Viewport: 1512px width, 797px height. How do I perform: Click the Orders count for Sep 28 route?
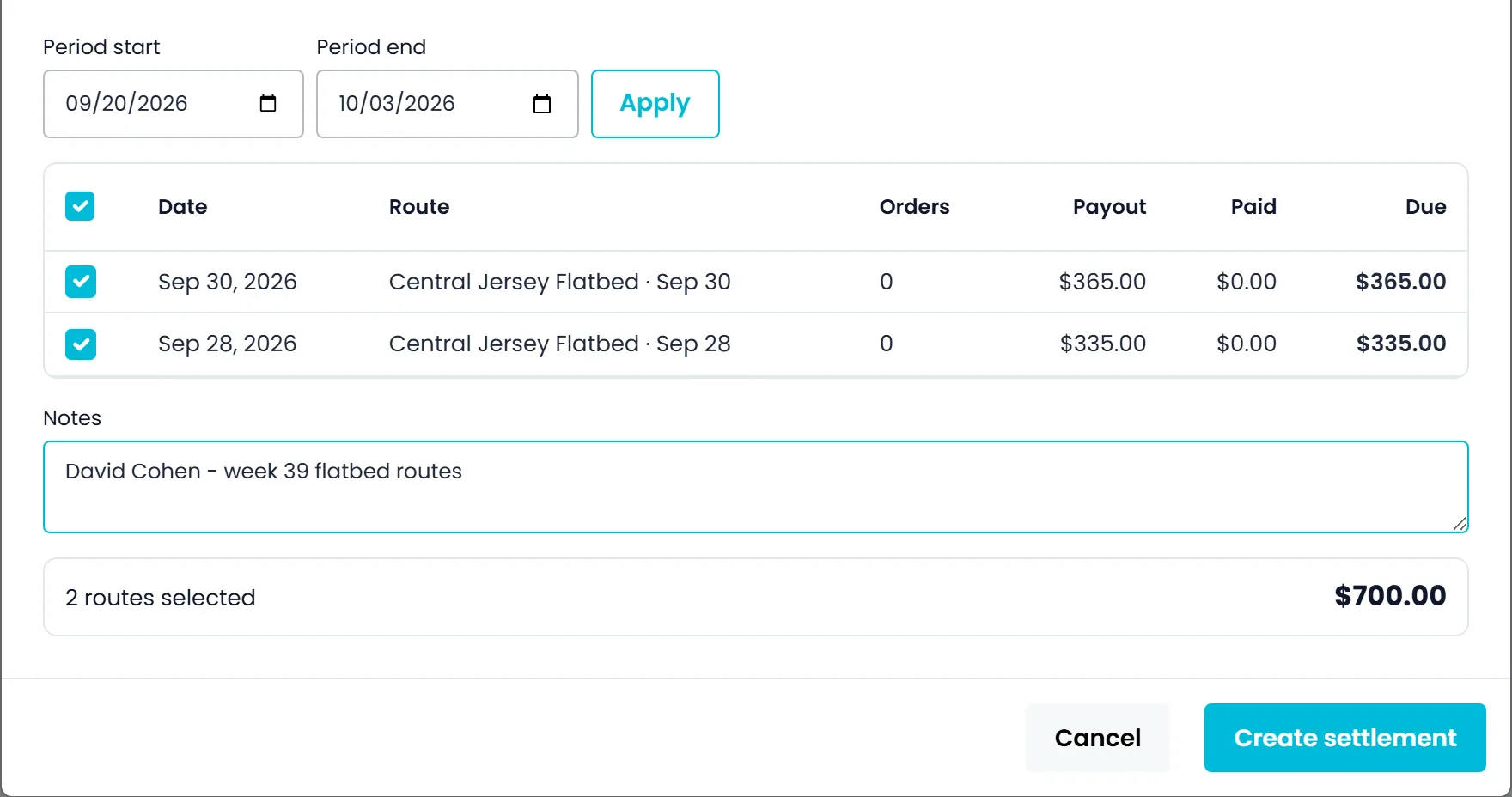(887, 344)
